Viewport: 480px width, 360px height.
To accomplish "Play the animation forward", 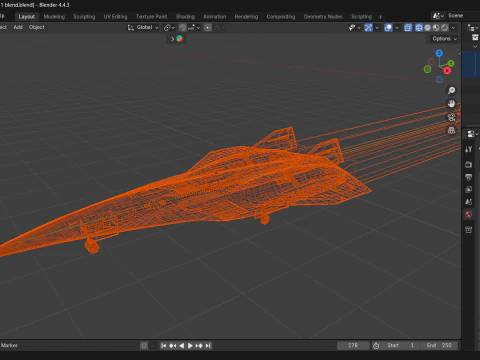I will [x=190, y=346].
